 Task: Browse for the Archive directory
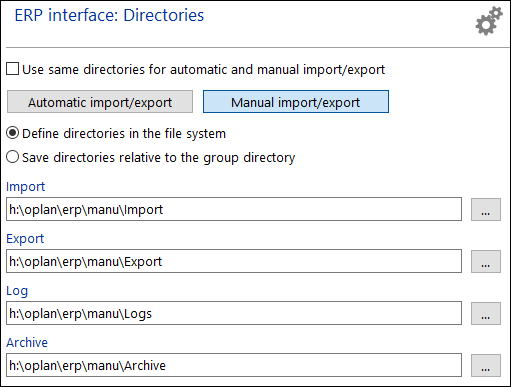pyautogui.click(x=486, y=365)
